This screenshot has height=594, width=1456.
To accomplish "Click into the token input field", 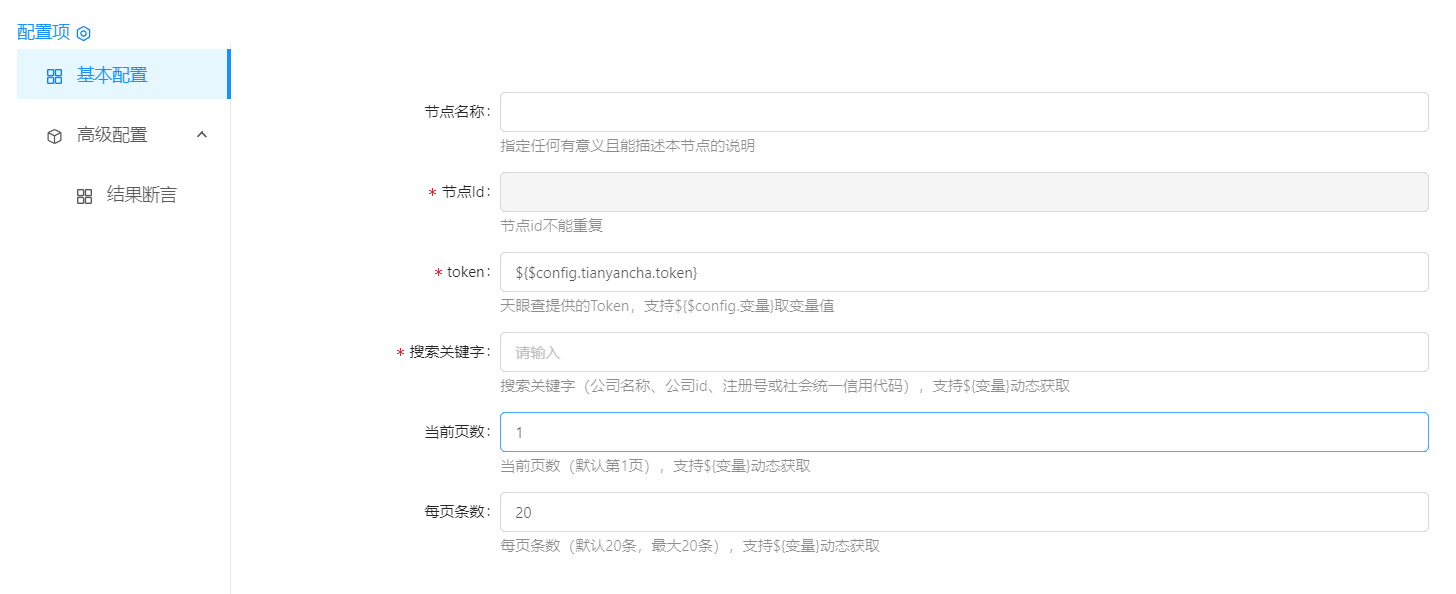I will click(x=963, y=272).
